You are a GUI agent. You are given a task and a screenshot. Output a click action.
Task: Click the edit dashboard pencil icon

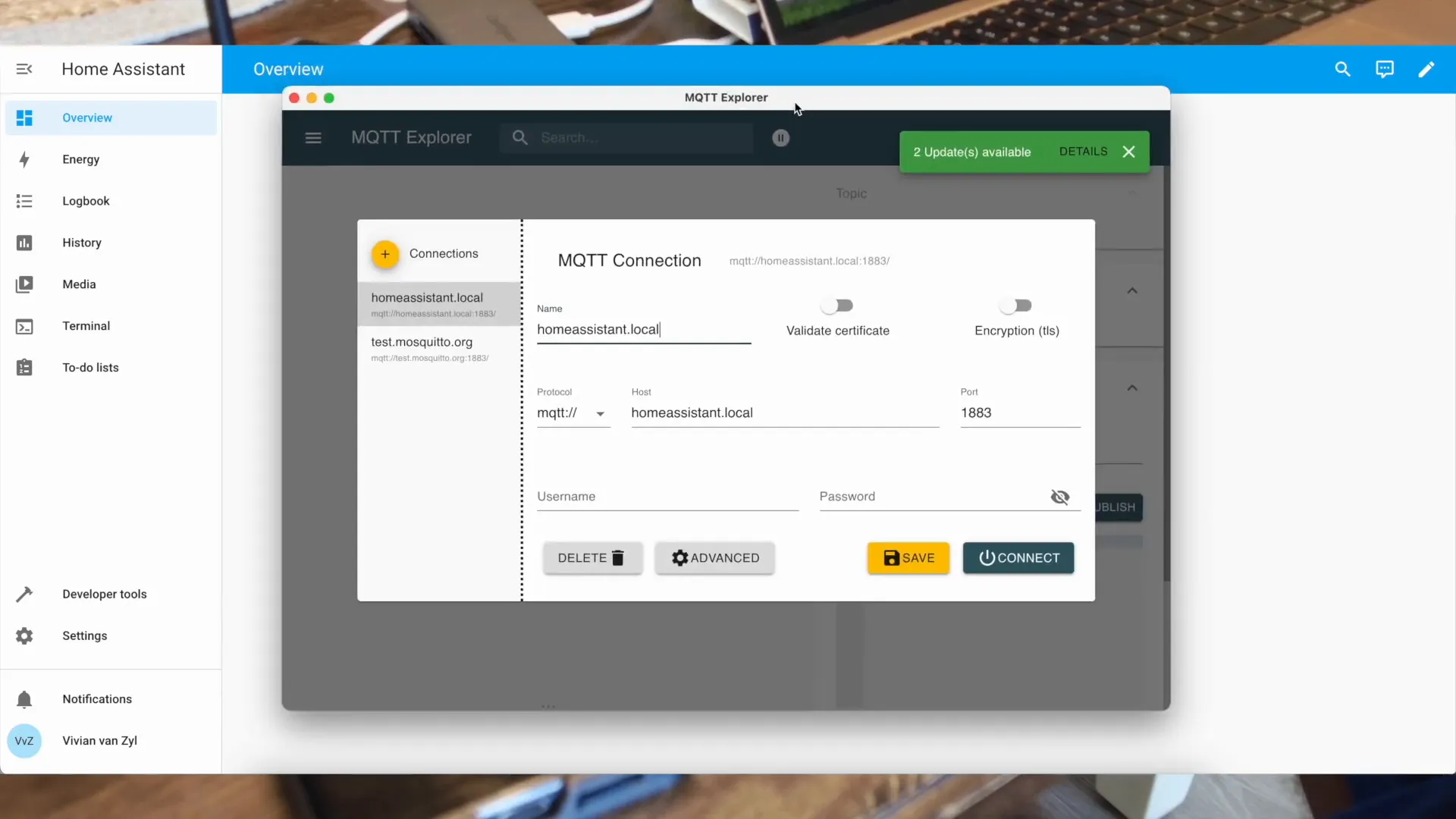coord(1426,69)
